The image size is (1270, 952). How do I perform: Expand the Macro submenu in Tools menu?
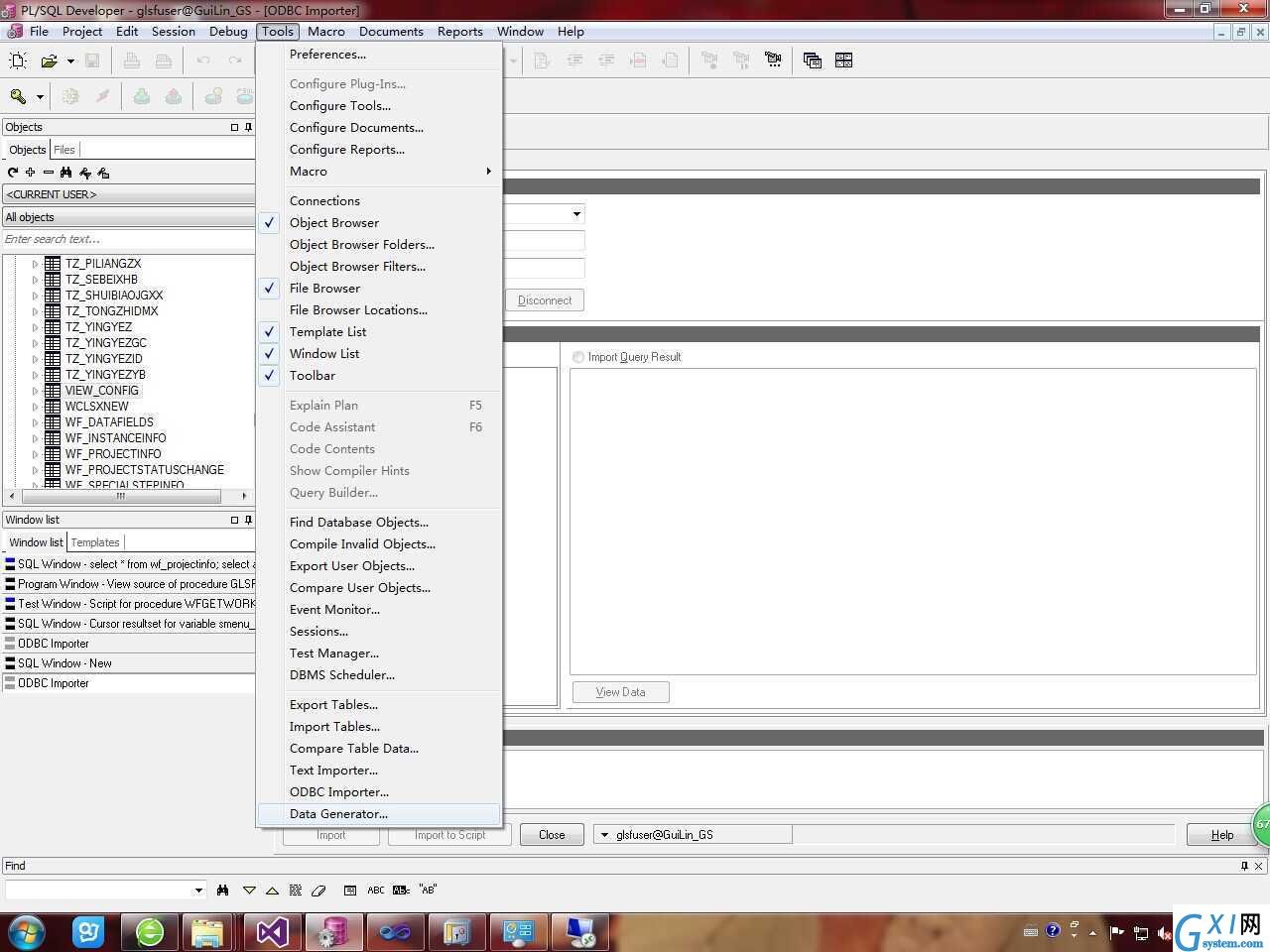379,172
